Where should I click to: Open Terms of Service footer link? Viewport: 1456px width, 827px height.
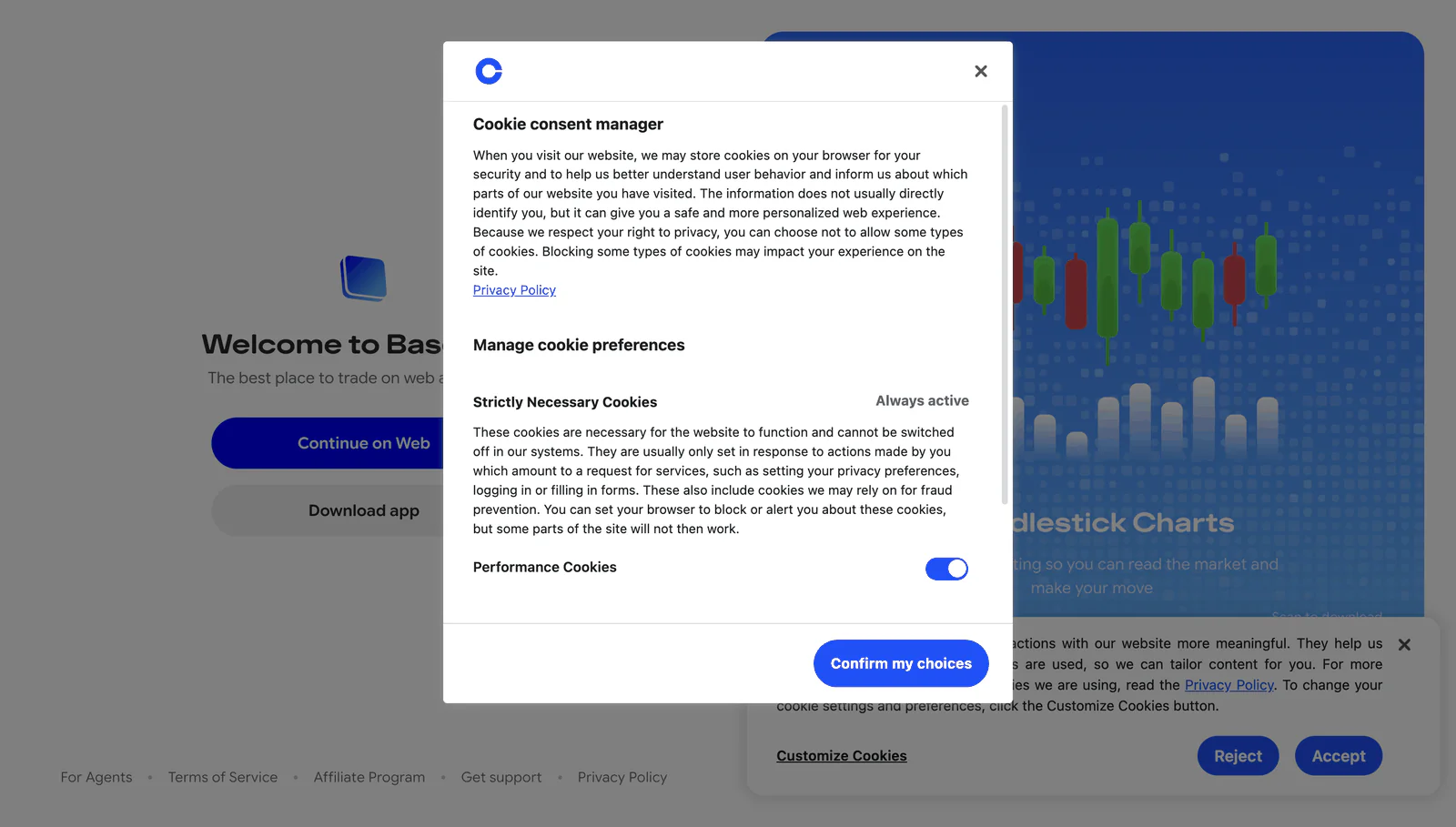(223, 777)
